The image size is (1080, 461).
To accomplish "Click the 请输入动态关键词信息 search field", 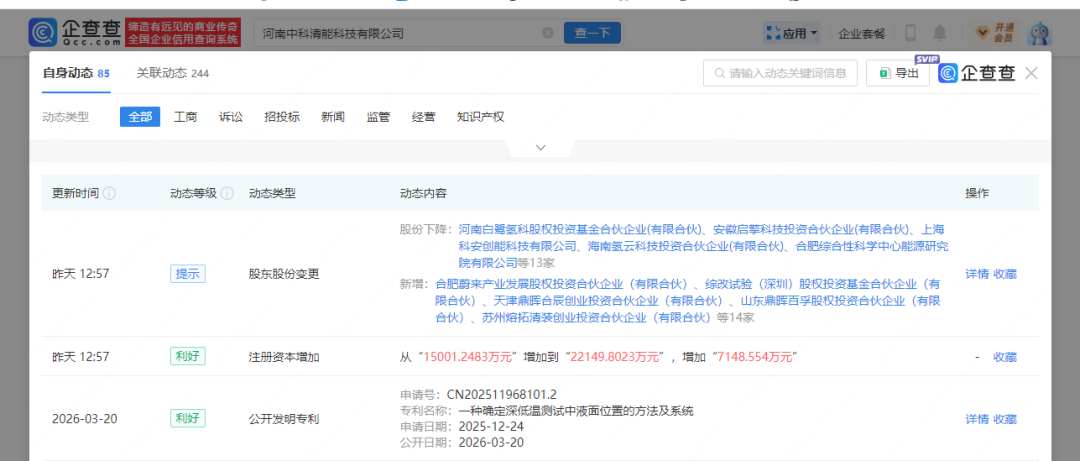I will click(x=780, y=73).
